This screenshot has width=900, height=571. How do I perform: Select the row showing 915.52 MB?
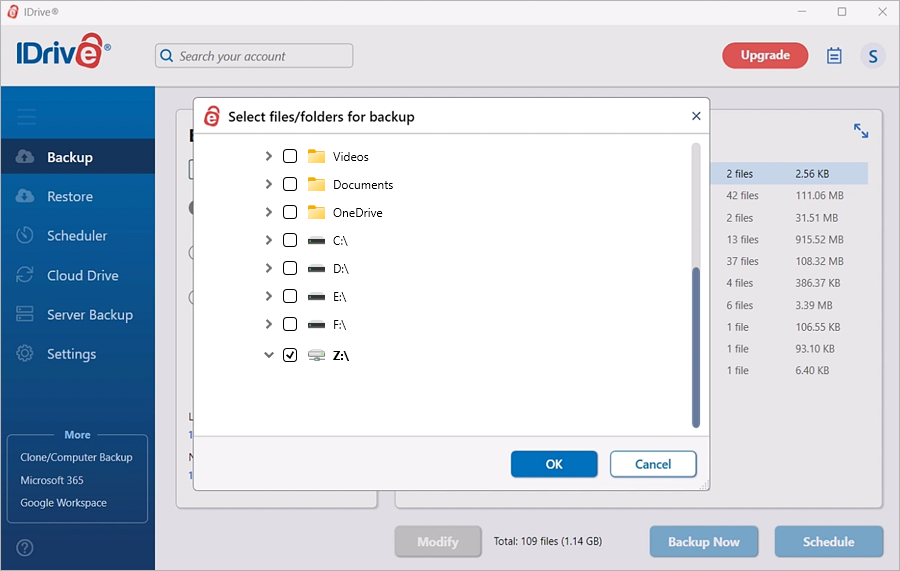point(789,239)
